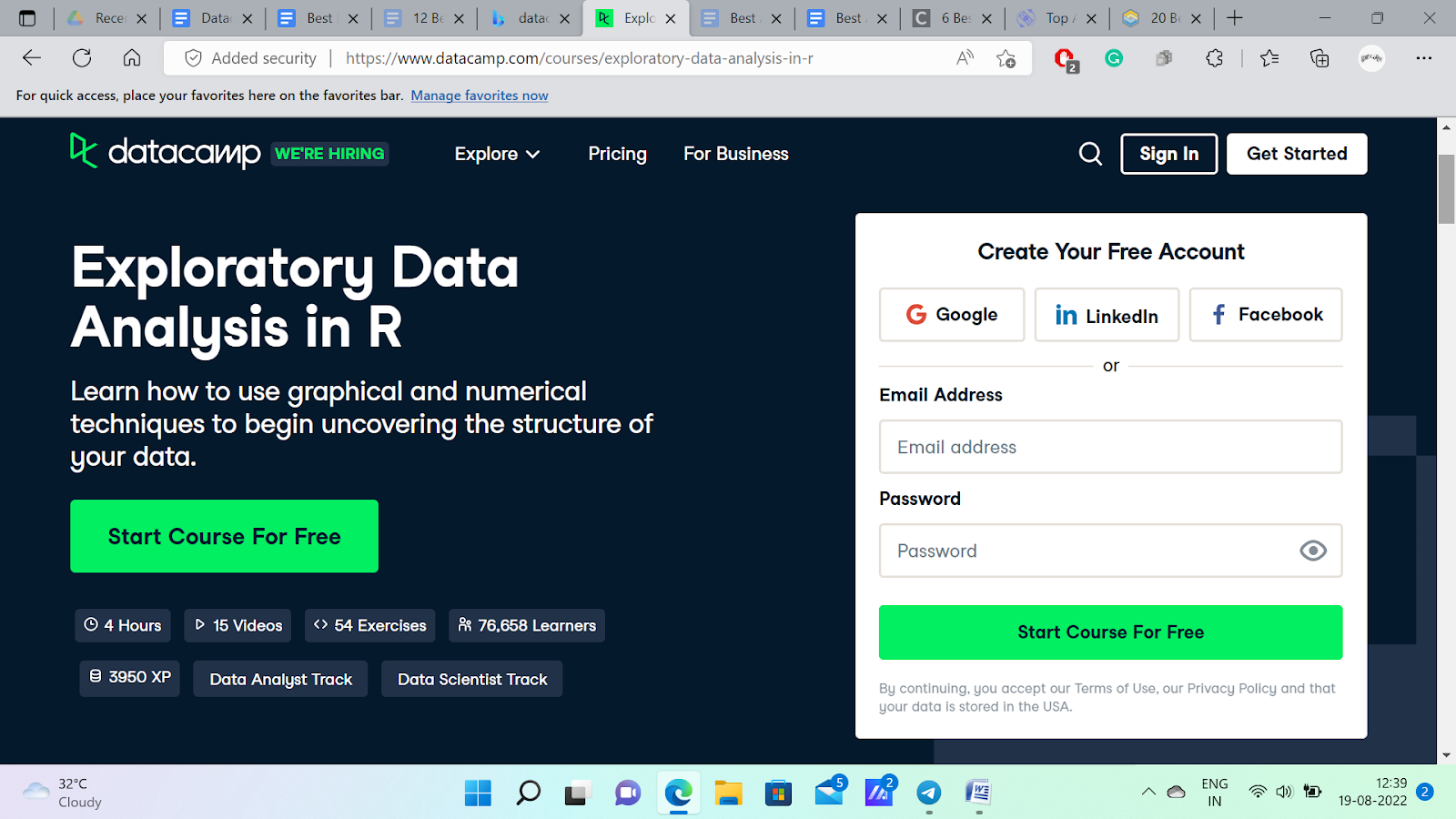Viewport: 1456px width, 819px height.
Task: Click the Read aloud icon in the address bar
Action: [965, 58]
